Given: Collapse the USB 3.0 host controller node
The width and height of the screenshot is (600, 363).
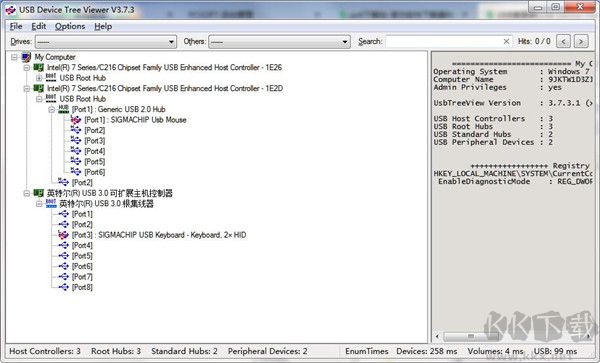Looking at the screenshot, I should [x=26, y=193].
